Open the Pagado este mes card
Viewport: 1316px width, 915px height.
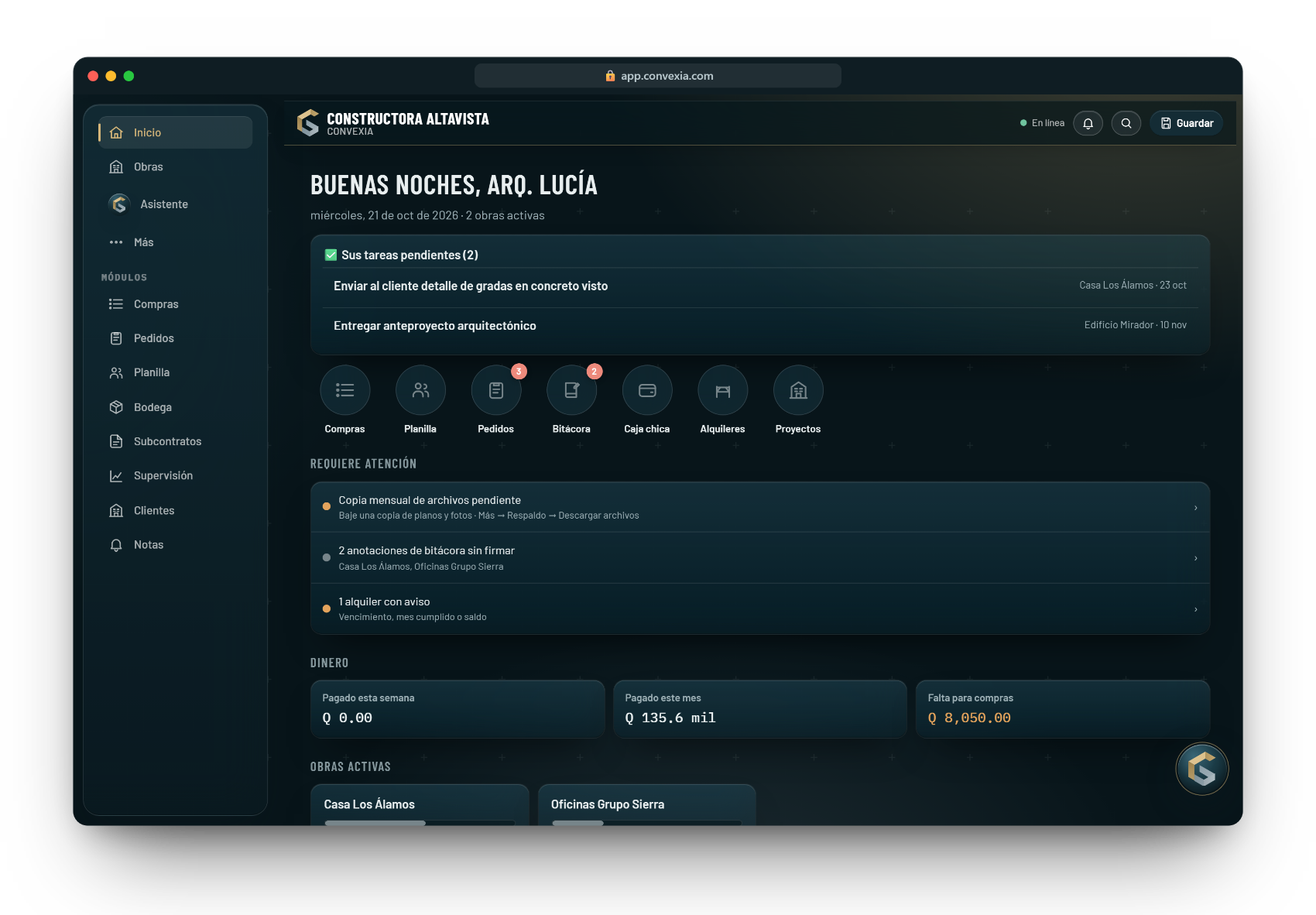coord(760,709)
